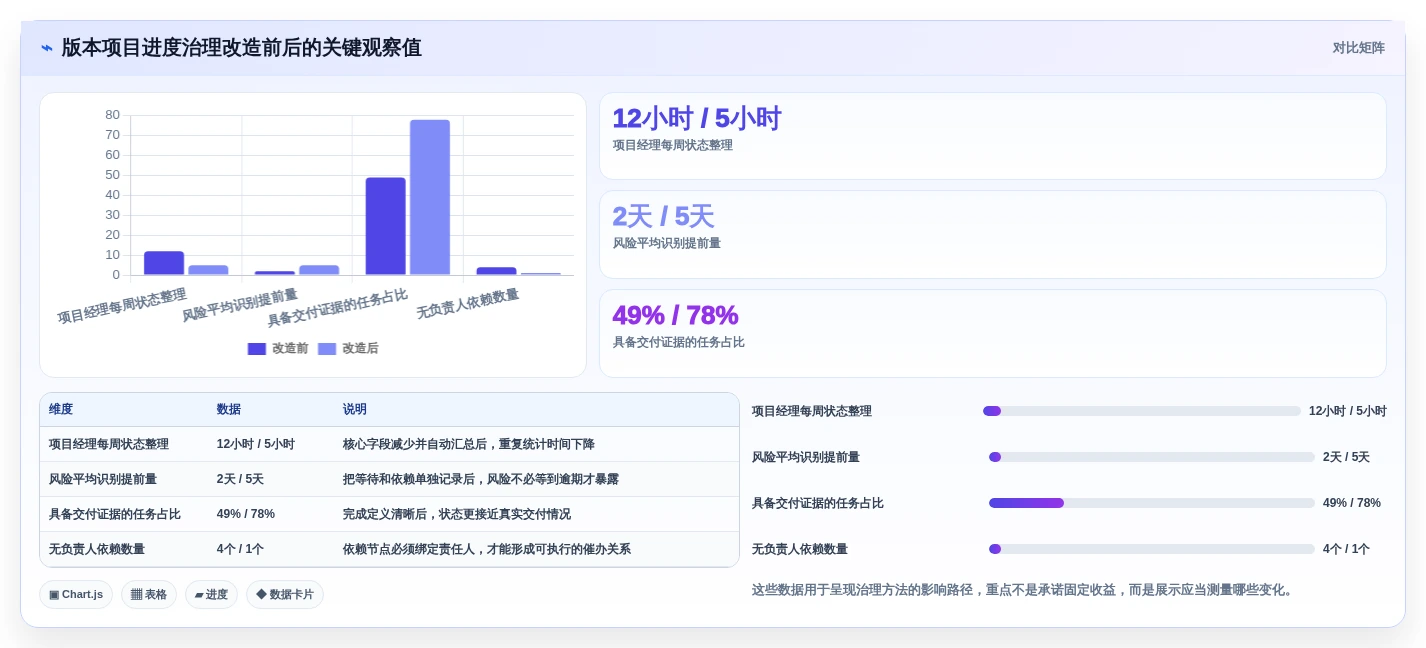The height and width of the screenshot is (648, 1426).
Task: Click chart axis label 无负责人依赖数量
Action: 467,304
